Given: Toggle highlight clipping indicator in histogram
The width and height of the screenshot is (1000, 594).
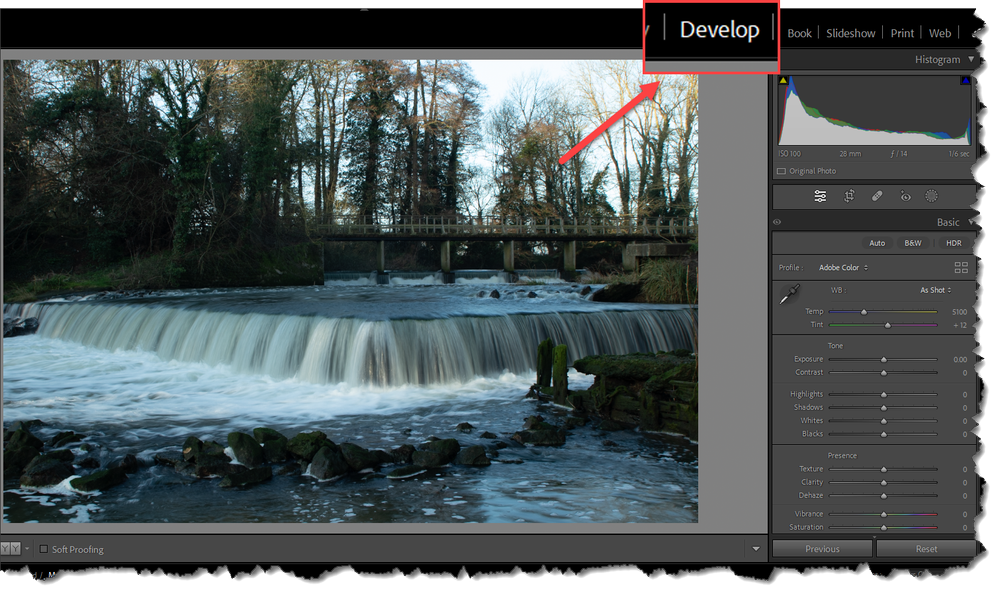Looking at the screenshot, I should pos(966,80).
